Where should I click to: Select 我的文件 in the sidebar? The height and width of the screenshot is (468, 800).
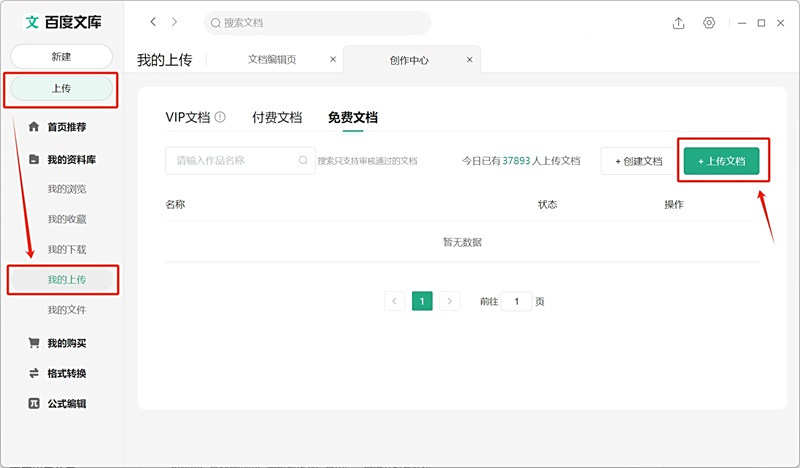point(67,309)
